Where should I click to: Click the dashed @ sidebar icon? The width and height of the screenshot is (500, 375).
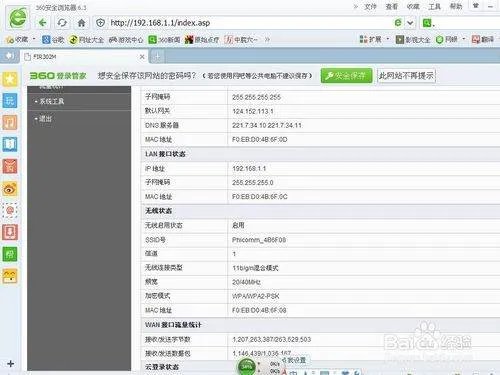(x=10, y=210)
